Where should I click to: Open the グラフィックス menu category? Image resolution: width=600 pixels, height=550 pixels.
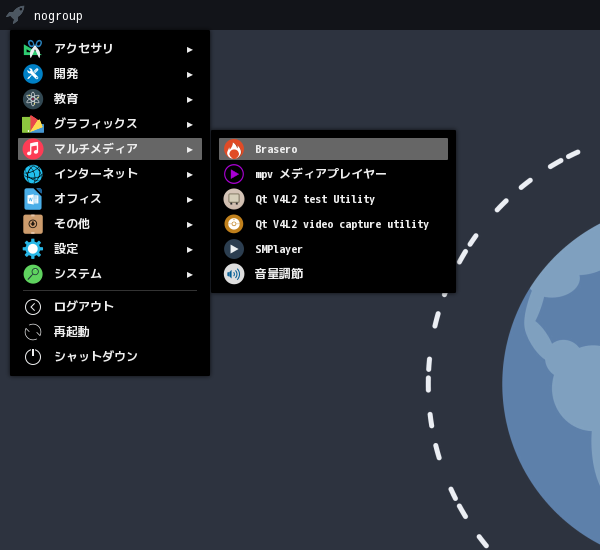(110, 124)
